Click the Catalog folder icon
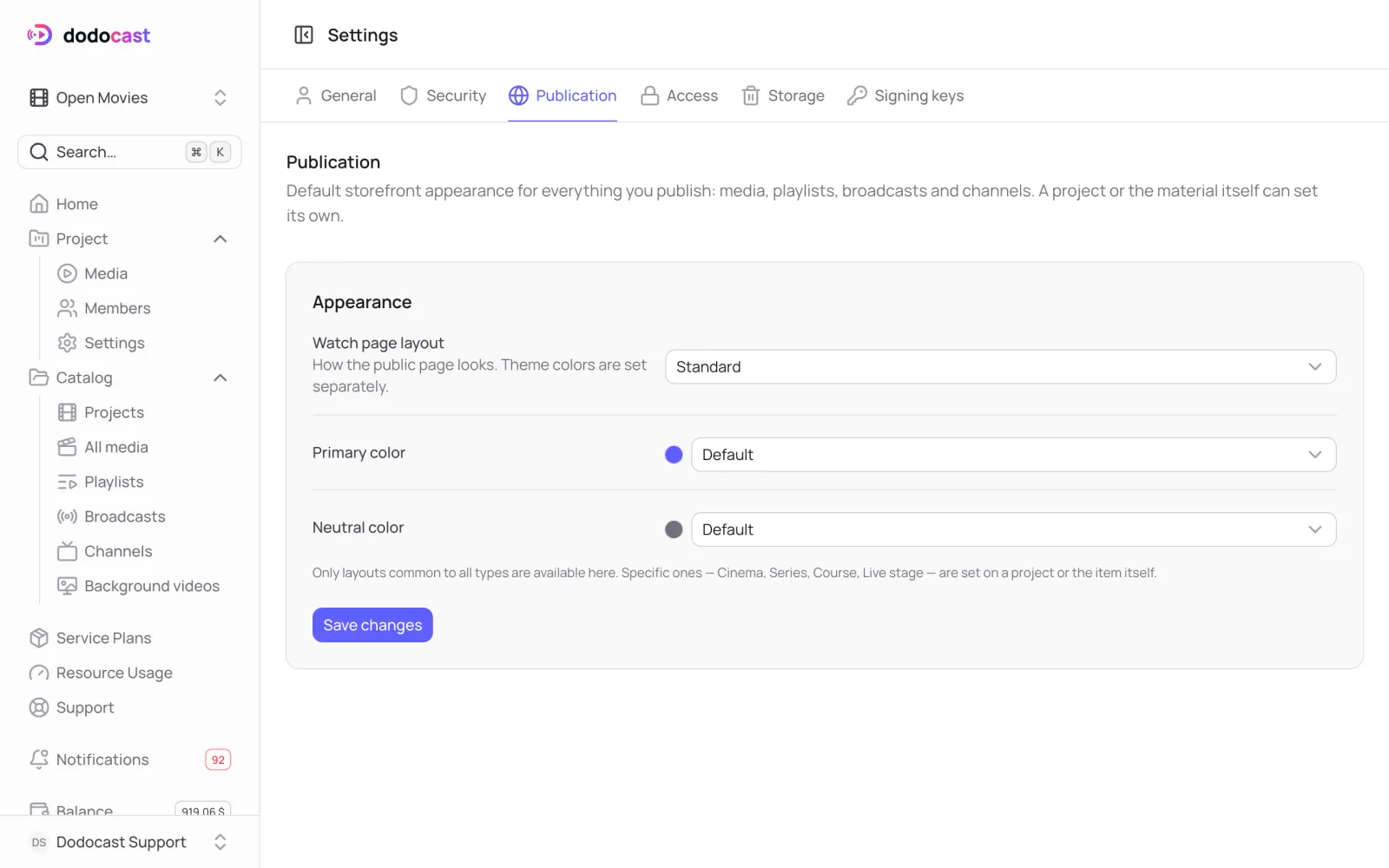This screenshot has width=1389, height=868. (39, 378)
